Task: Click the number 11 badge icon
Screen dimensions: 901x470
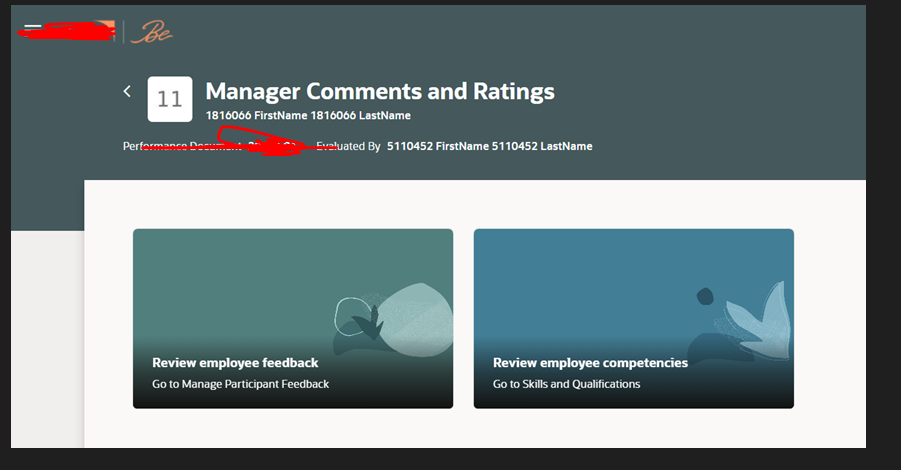Action: (x=170, y=99)
